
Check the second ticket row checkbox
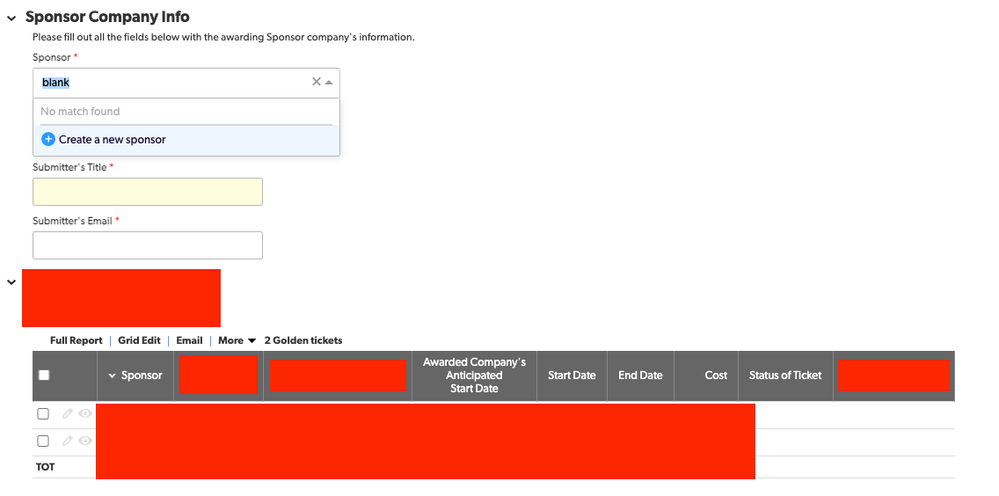click(x=43, y=441)
